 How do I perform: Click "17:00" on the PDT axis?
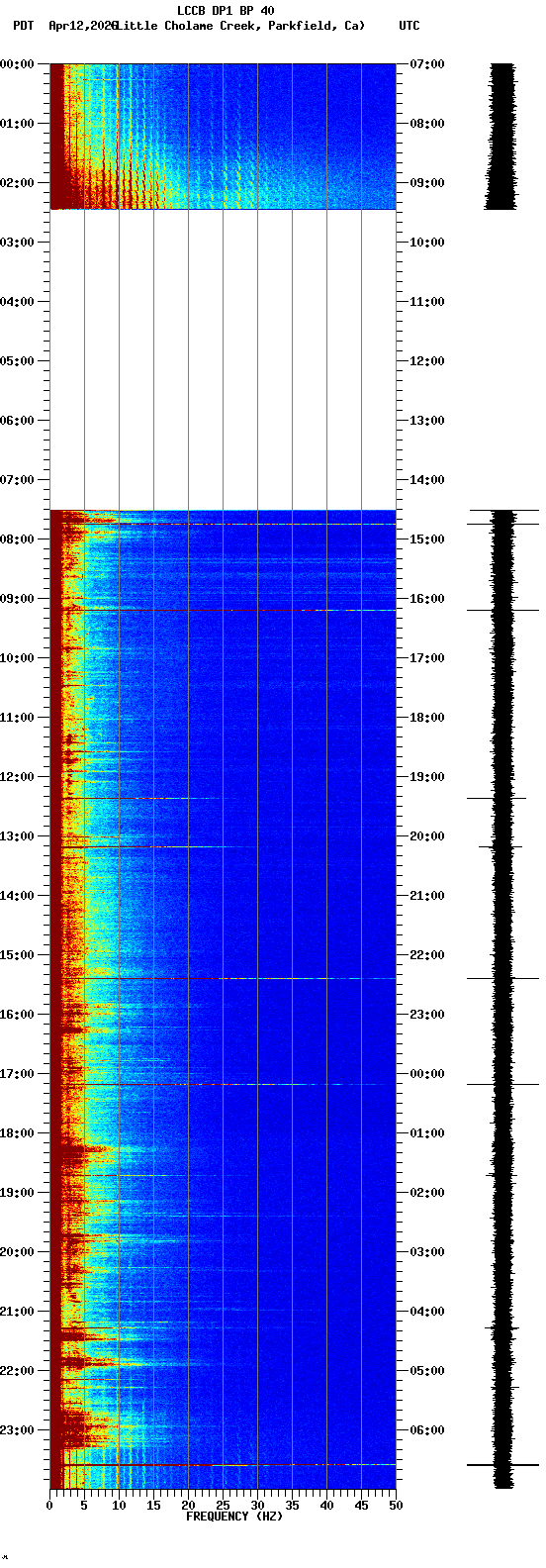coord(16,1074)
